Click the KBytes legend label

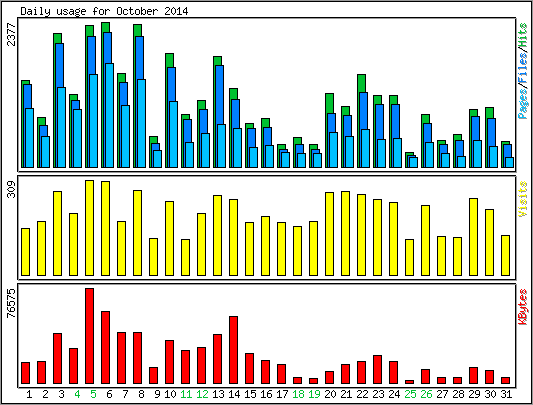pos(523,306)
